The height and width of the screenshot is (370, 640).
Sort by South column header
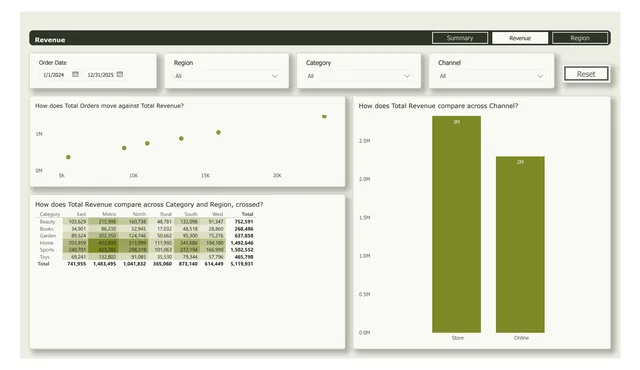191,214
